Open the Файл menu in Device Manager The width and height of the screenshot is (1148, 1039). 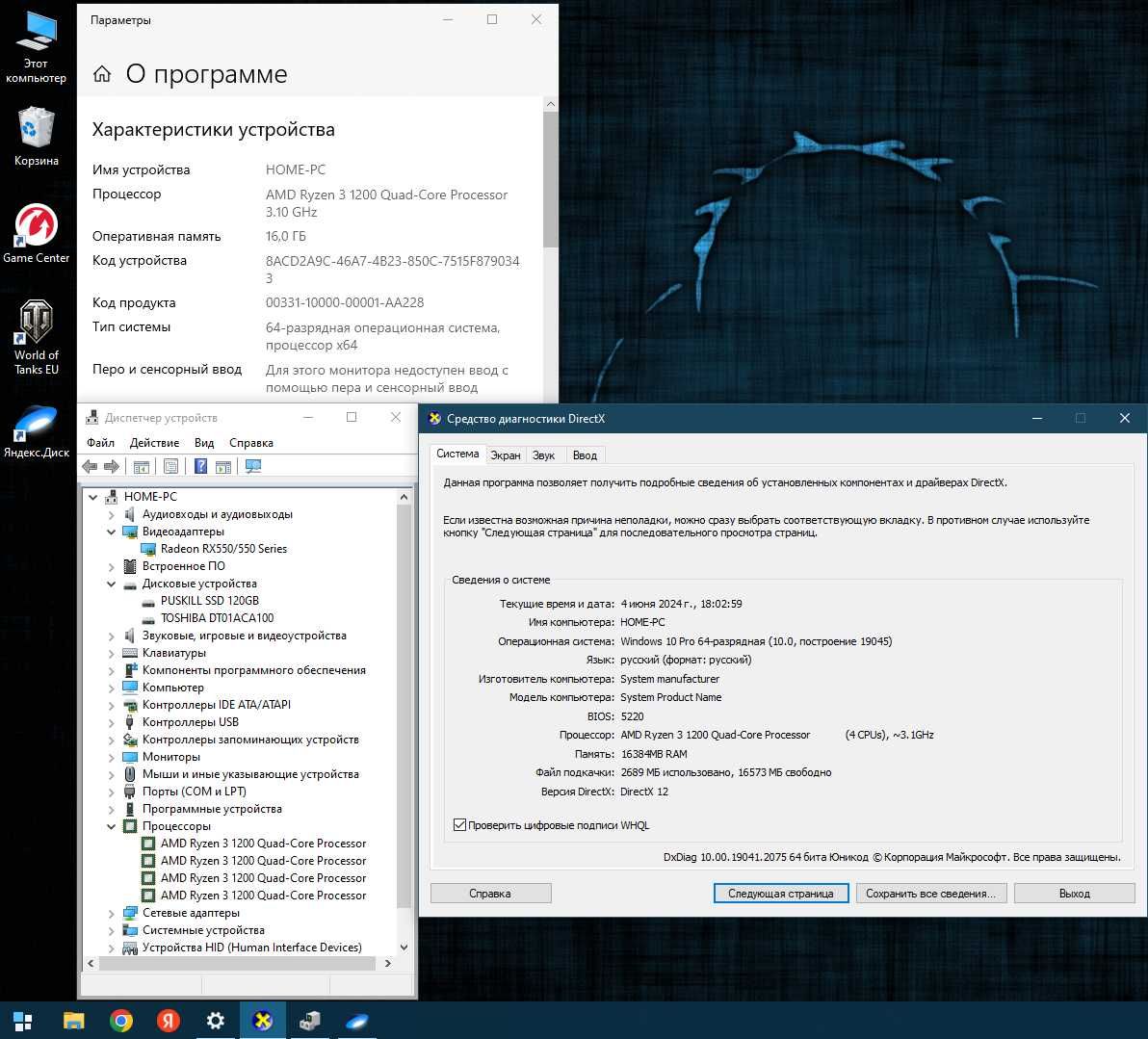(100, 443)
